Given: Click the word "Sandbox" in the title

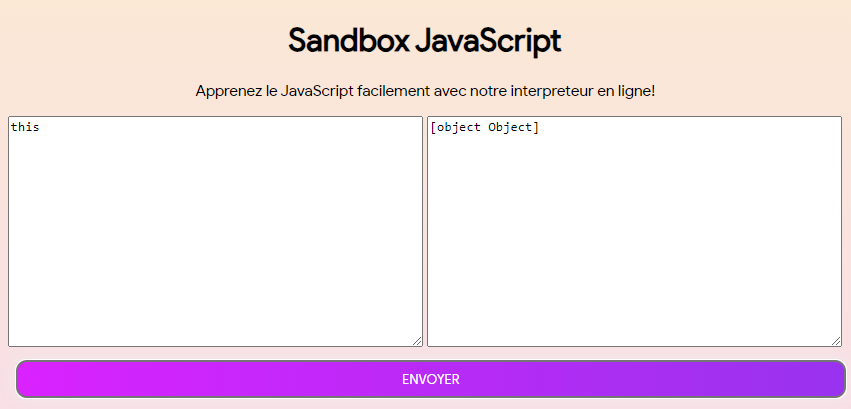Looking at the screenshot, I should 346,41.
